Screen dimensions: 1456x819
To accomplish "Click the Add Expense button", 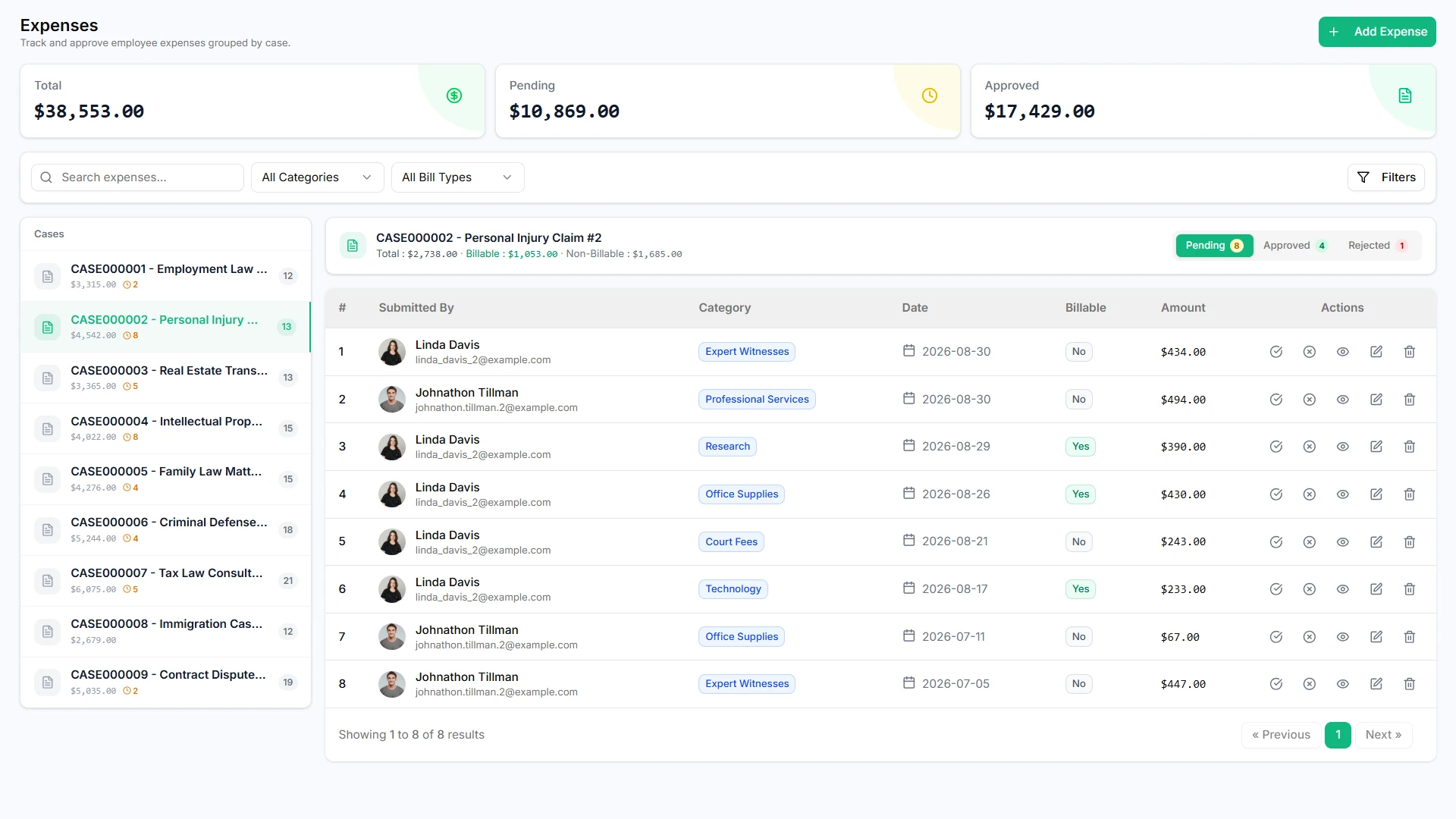I will (1377, 32).
